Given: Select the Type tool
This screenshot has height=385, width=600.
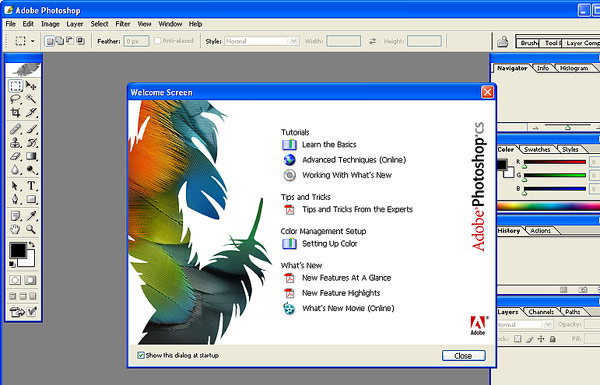Looking at the screenshot, I should coord(31,186).
